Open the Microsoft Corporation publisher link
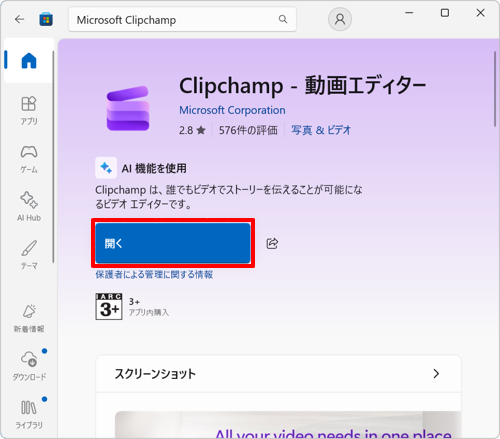The height and width of the screenshot is (439, 500). (x=232, y=110)
